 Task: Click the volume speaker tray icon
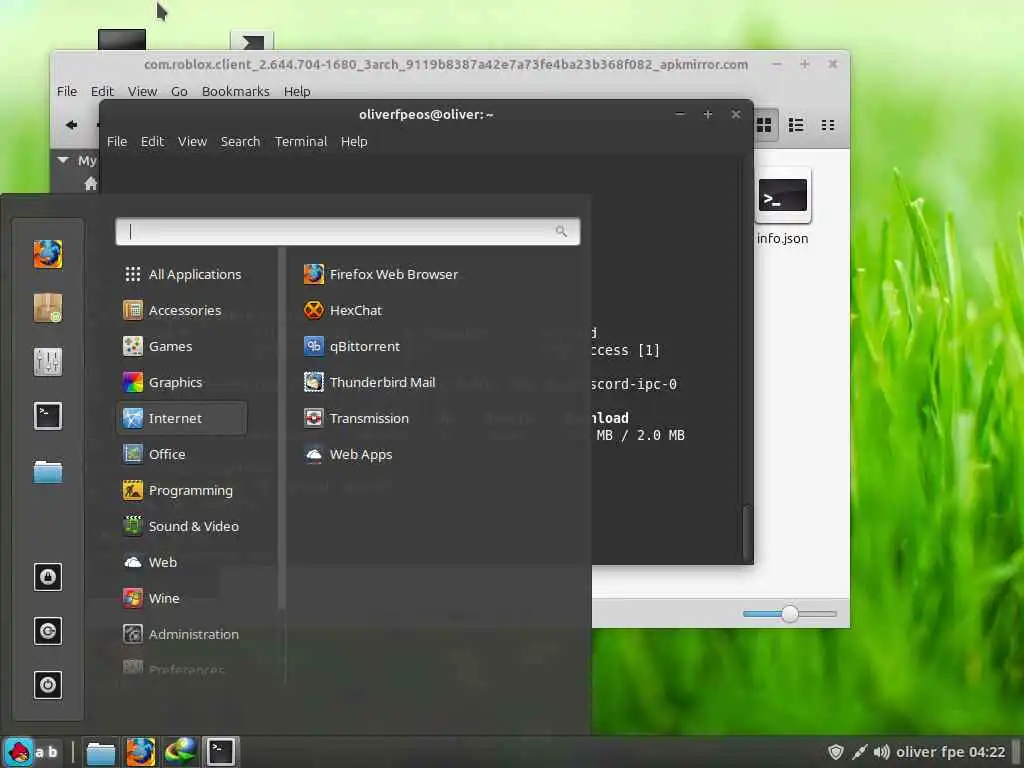point(882,752)
